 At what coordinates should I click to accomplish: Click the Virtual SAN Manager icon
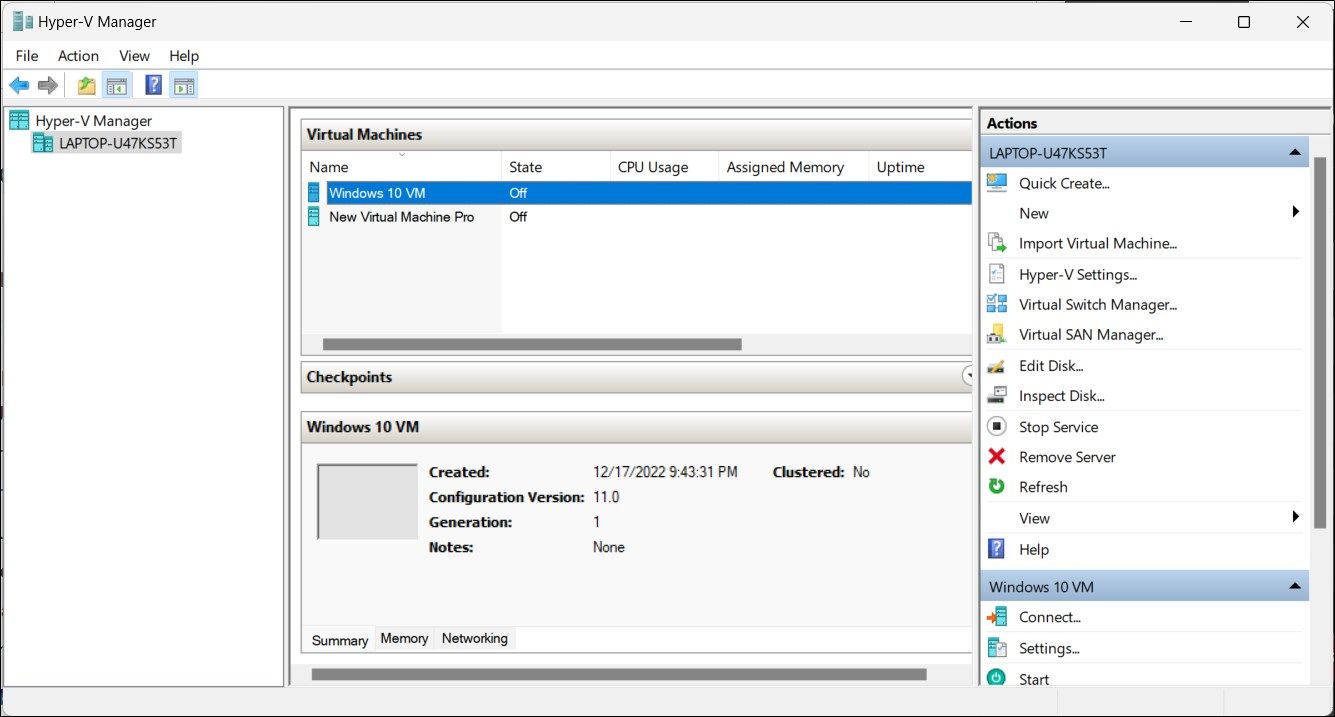point(996,334)
